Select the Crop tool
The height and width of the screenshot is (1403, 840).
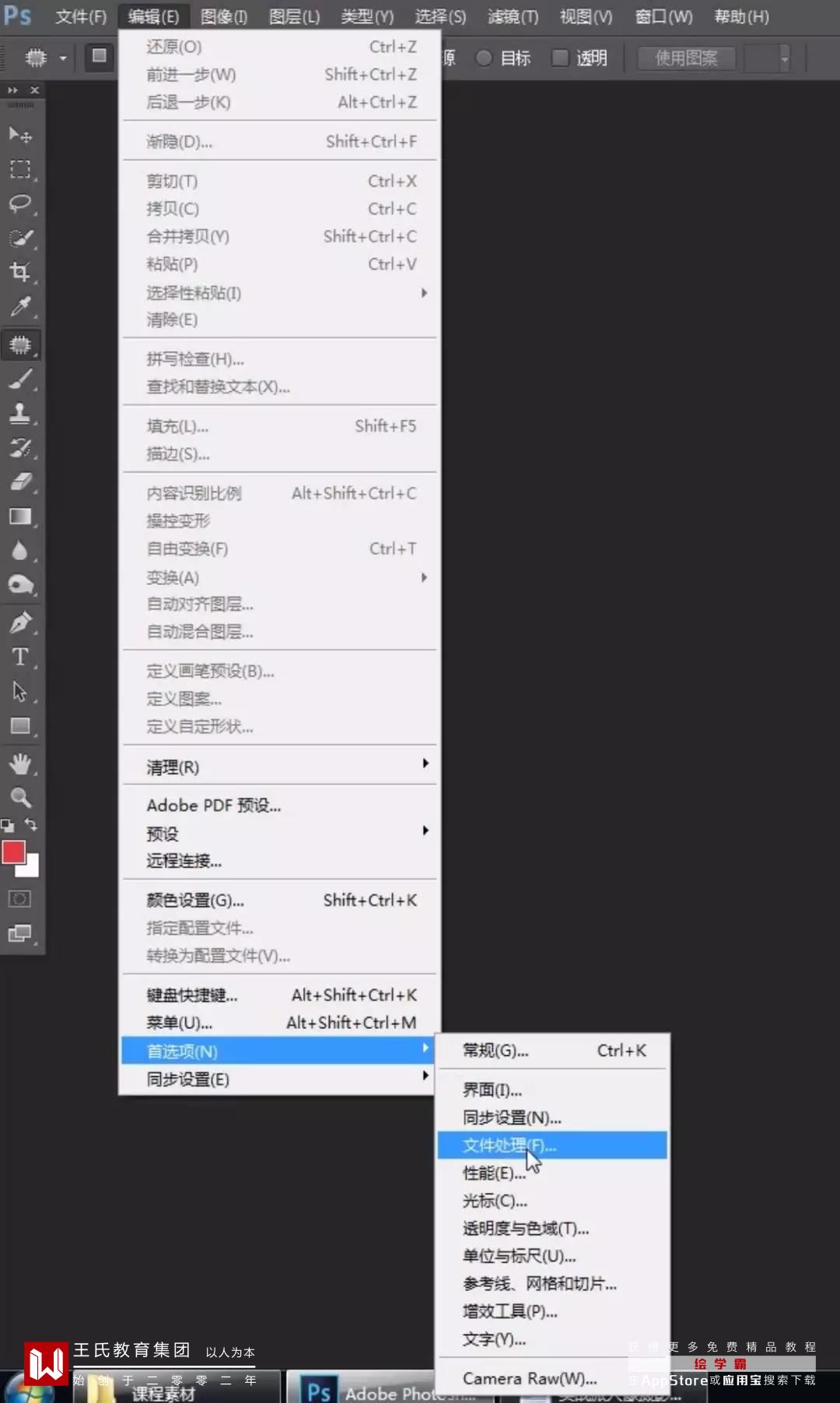[x=20, y=272]
